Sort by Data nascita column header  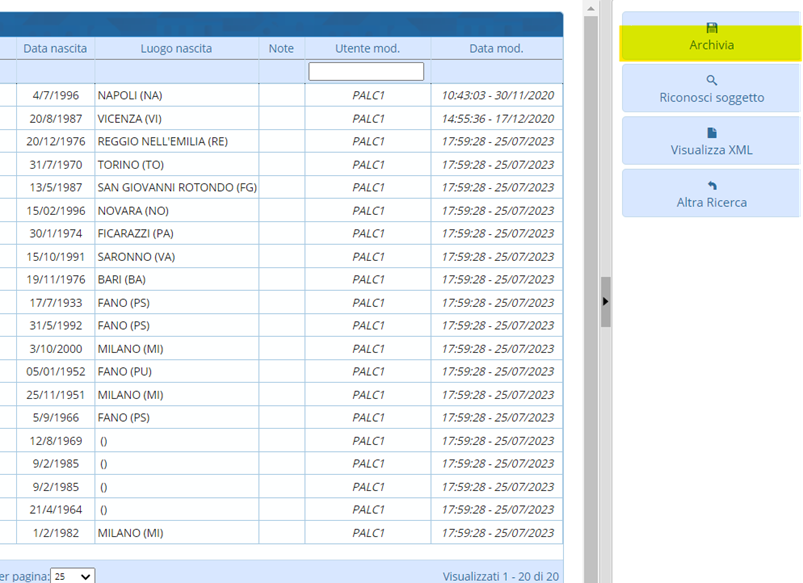point(55,48)
